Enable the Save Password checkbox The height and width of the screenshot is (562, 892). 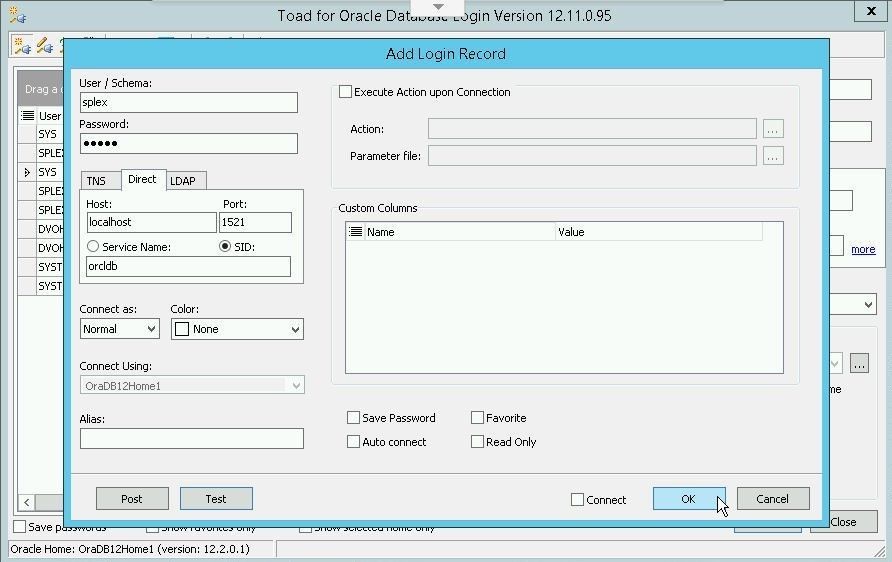[x=353, y=418]
